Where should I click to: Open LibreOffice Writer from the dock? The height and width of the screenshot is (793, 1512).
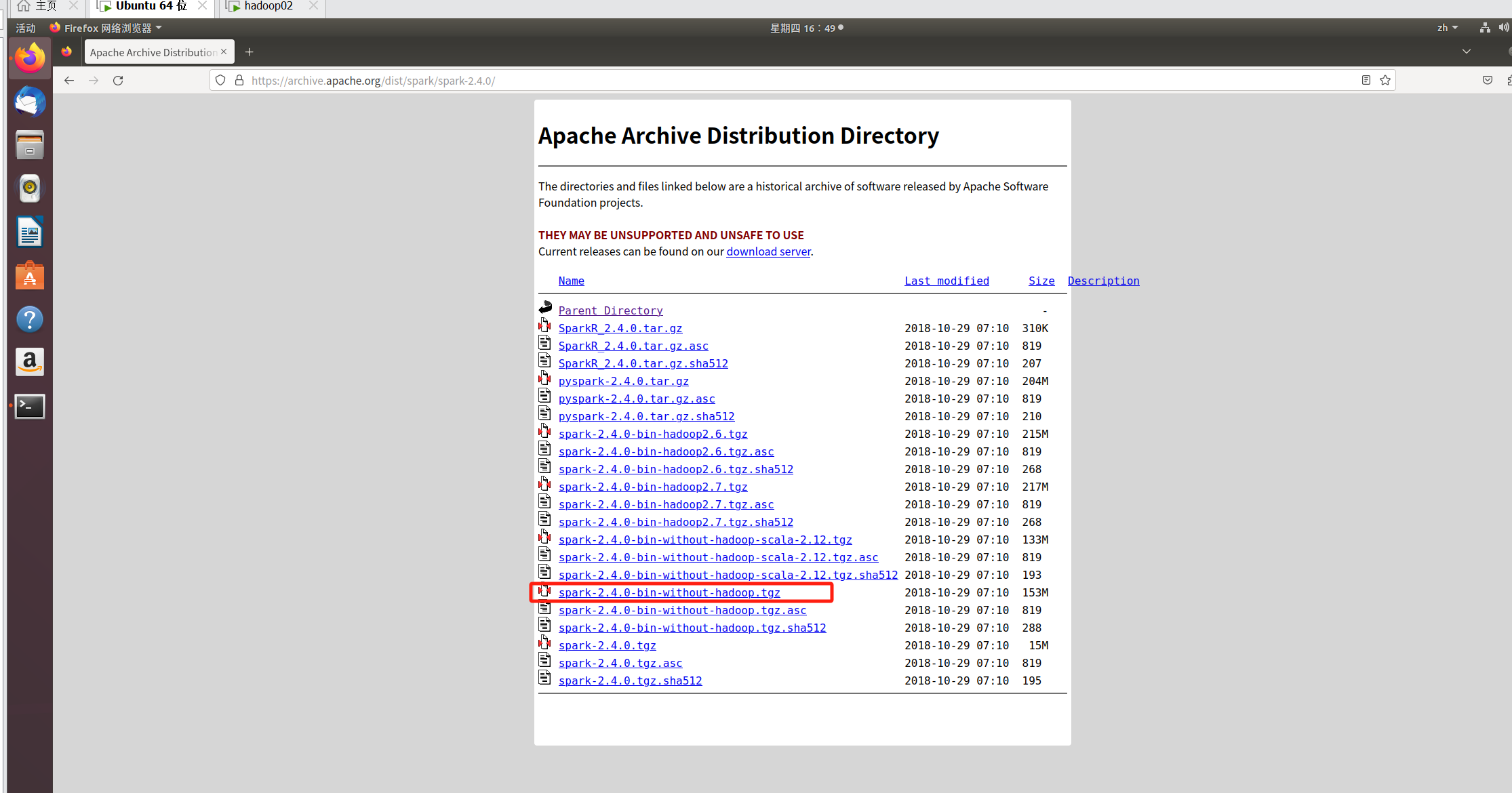click(30, 232)
